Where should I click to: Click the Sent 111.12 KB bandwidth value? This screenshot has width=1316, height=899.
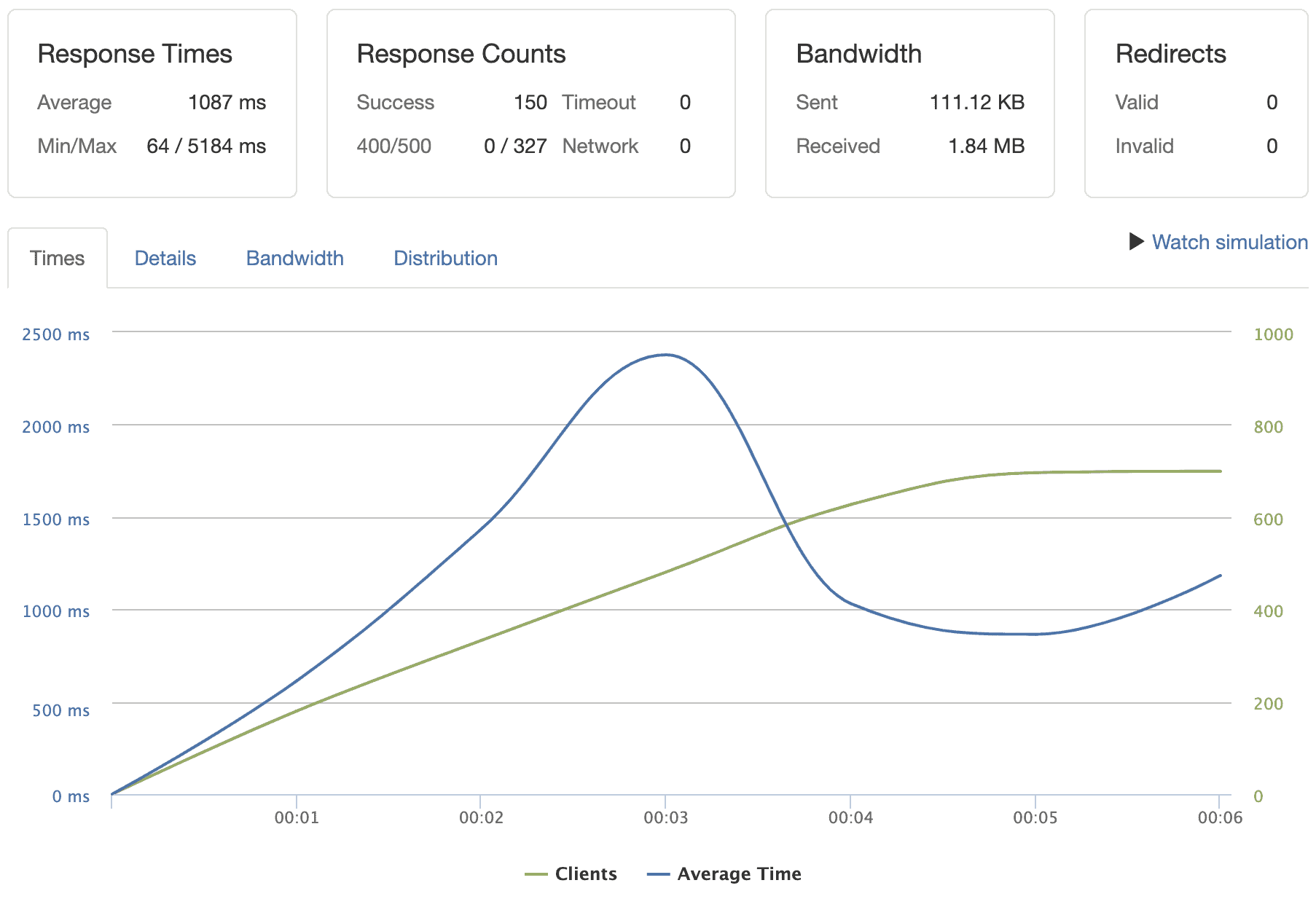[977, 103]
